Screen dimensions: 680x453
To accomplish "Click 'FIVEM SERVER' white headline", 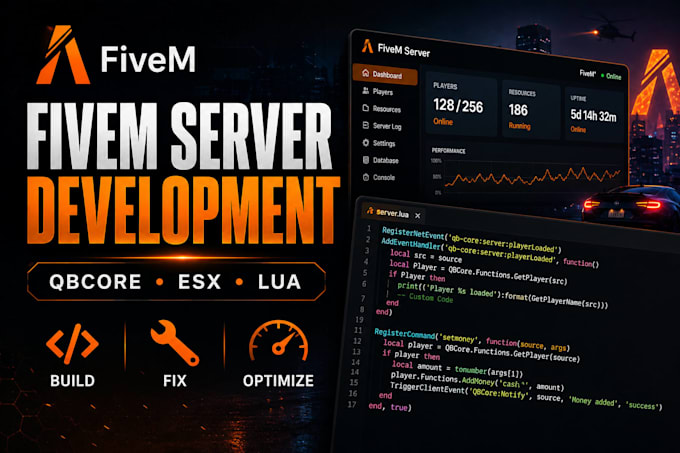I will [x=180, y=136].
